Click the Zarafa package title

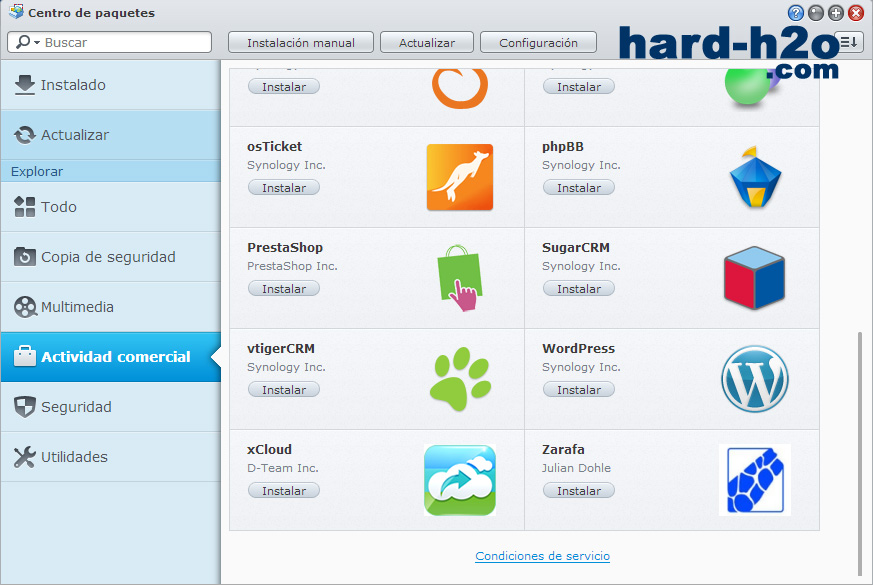click(x=563, y=449)
